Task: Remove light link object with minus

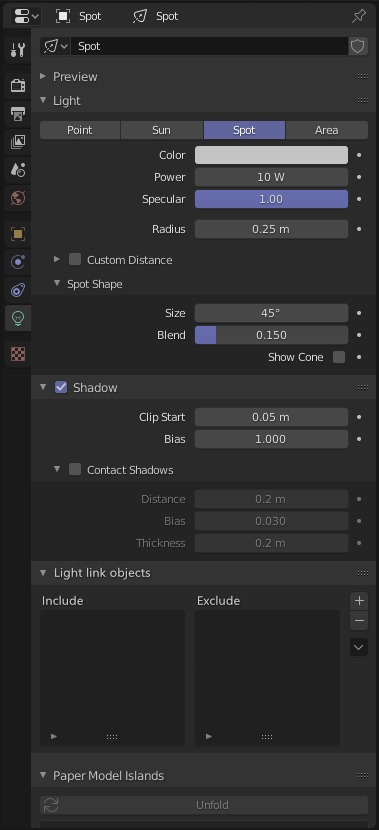Action: (359, 620)
